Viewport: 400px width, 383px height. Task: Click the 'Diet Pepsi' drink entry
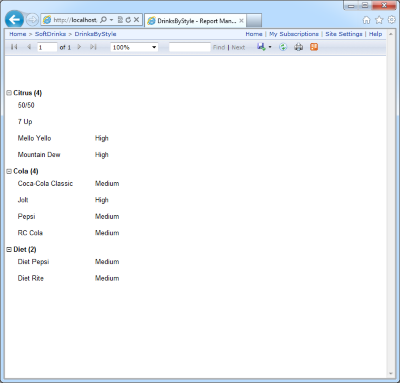(x=33, y=262)
